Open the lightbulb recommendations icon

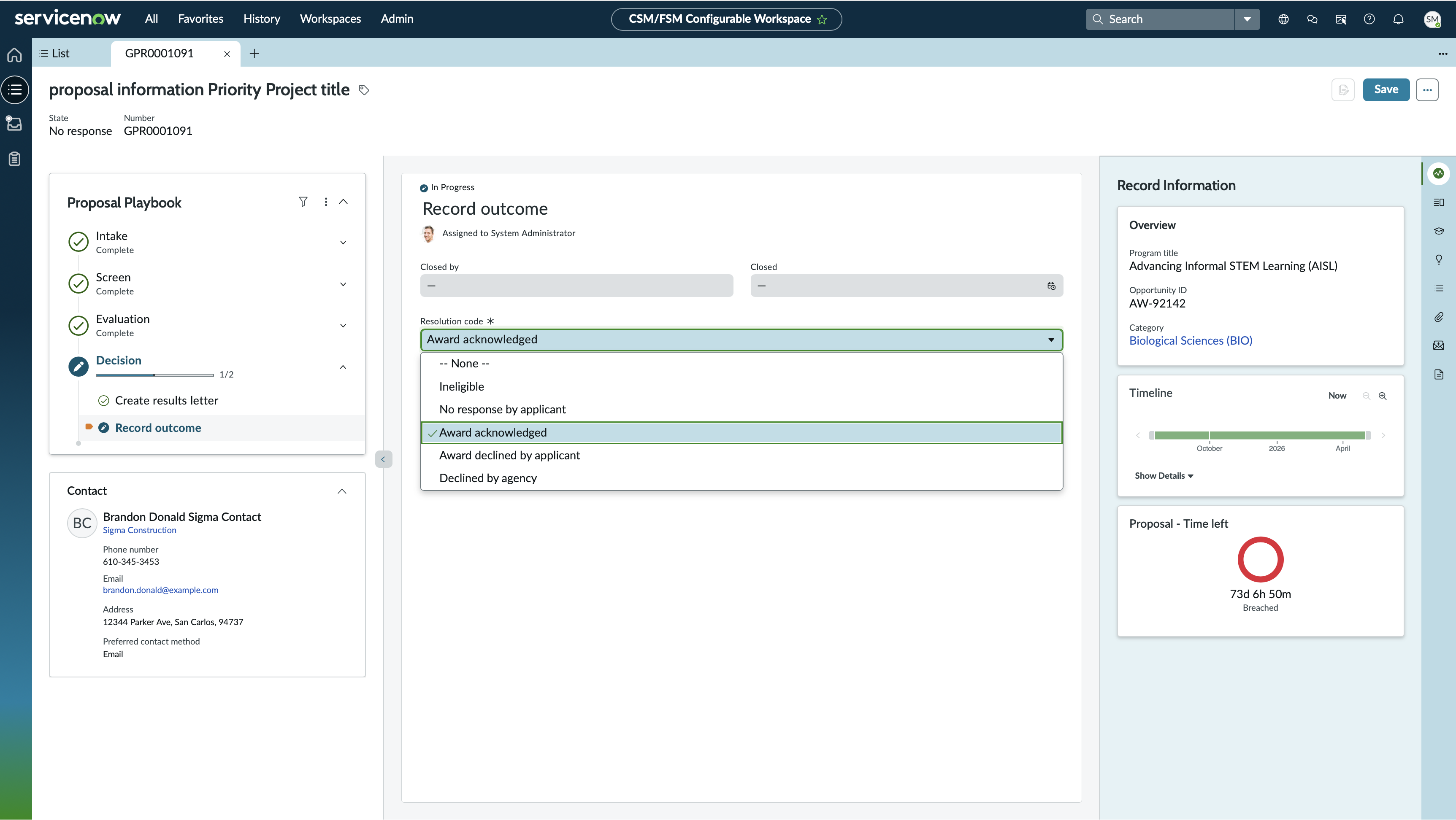click(1438, 259)
